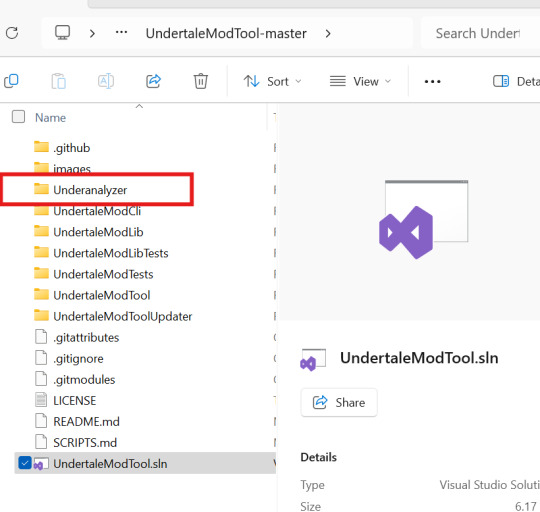Click the Rename toolbar icon
Image resolution: width=540 pixels, height=512 pixels.
pos(106,81)
